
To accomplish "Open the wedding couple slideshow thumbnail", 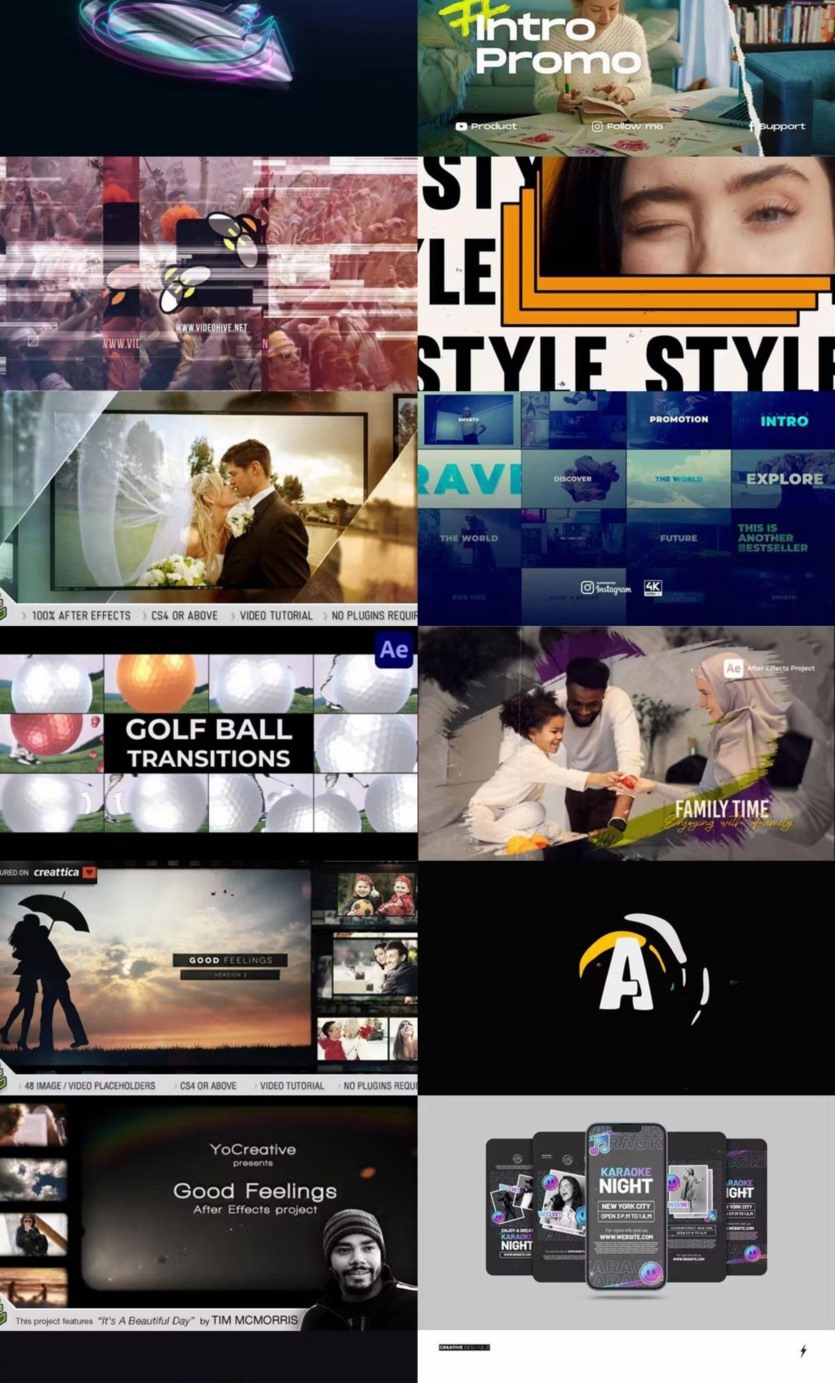I will (x=208, y=508).
